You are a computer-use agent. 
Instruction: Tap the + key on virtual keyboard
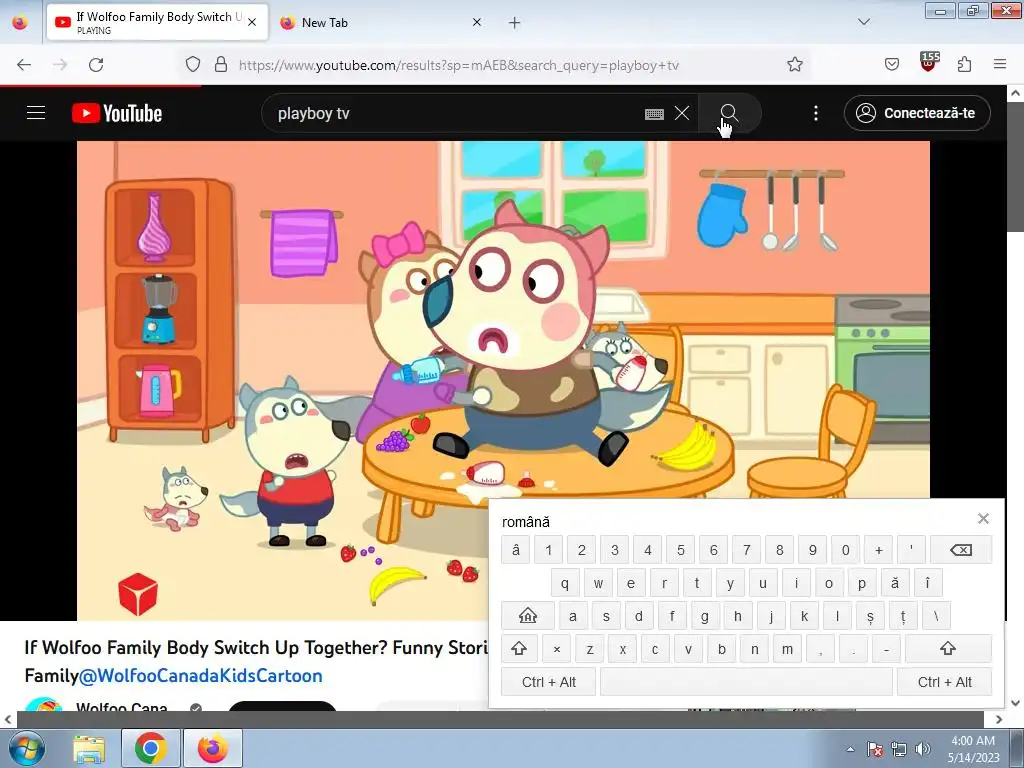[x=878, y=550]
